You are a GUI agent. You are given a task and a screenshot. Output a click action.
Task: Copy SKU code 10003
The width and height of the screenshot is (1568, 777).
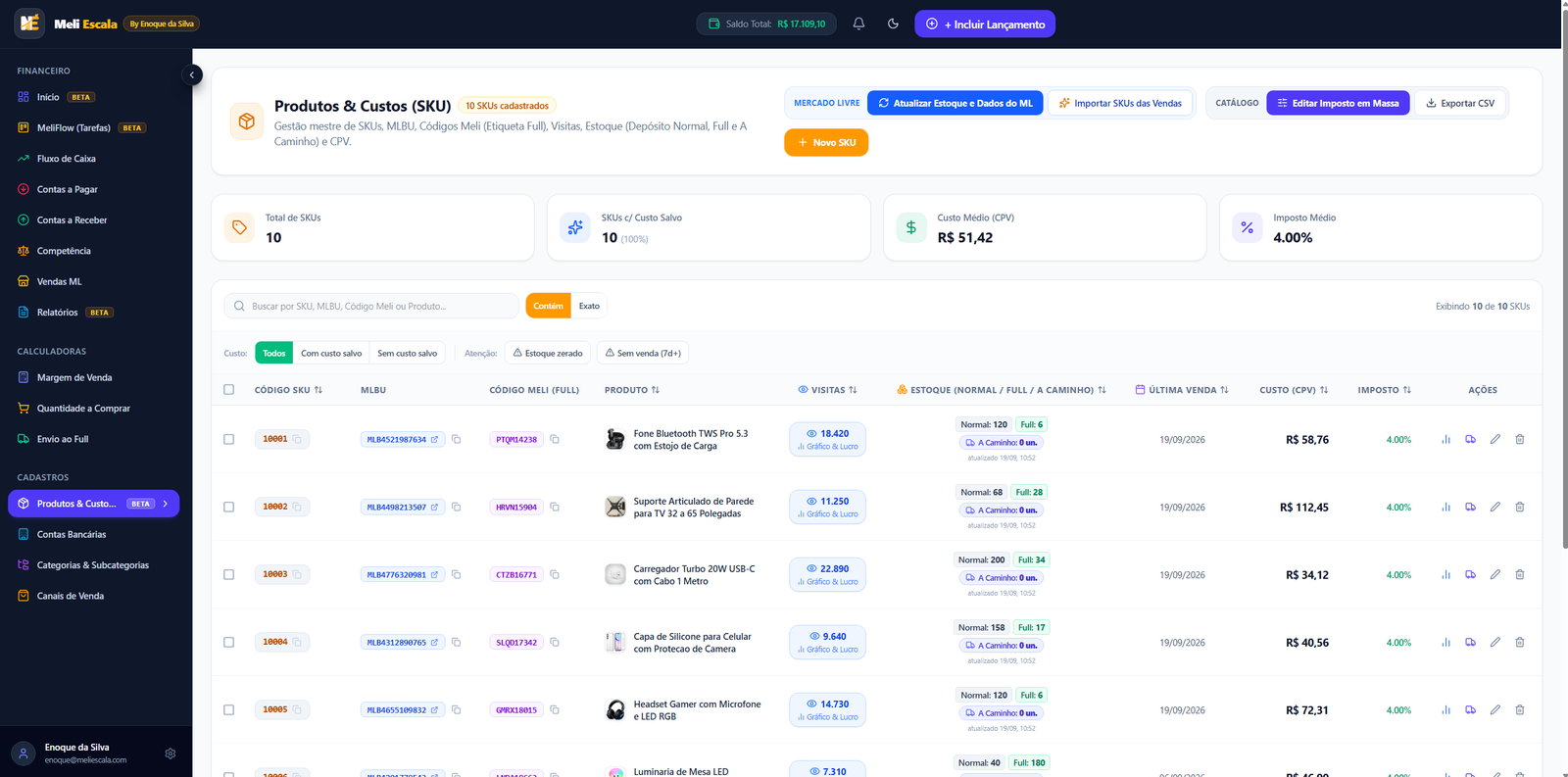point(297,574)
